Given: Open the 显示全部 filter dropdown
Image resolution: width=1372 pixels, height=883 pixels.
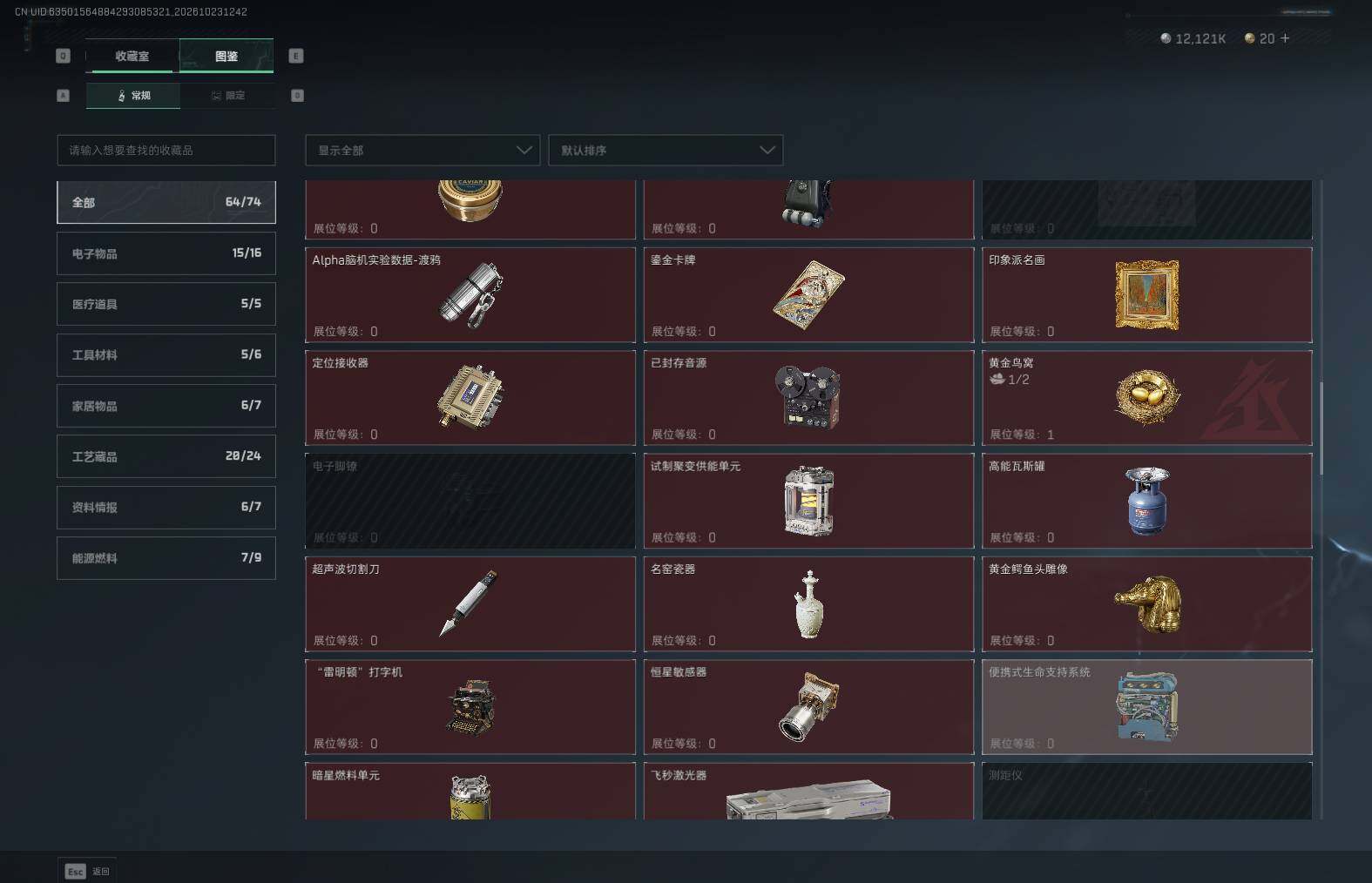Looking at the screenshot, I should [422, 150].
